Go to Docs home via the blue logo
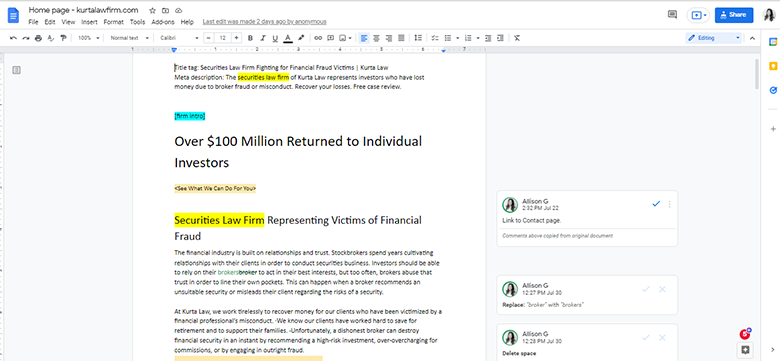This screenshot has height=361, width=780. point(13,15)
